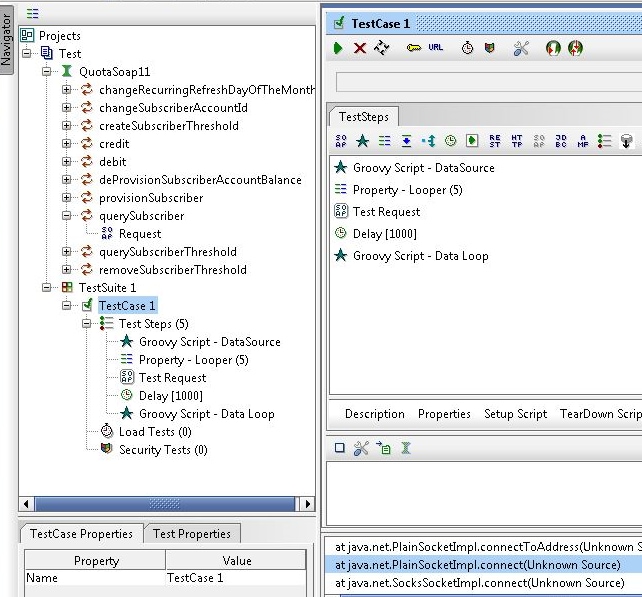Expand querySubscriberThreshold node

pyautogui.click(x=66, y=251)
